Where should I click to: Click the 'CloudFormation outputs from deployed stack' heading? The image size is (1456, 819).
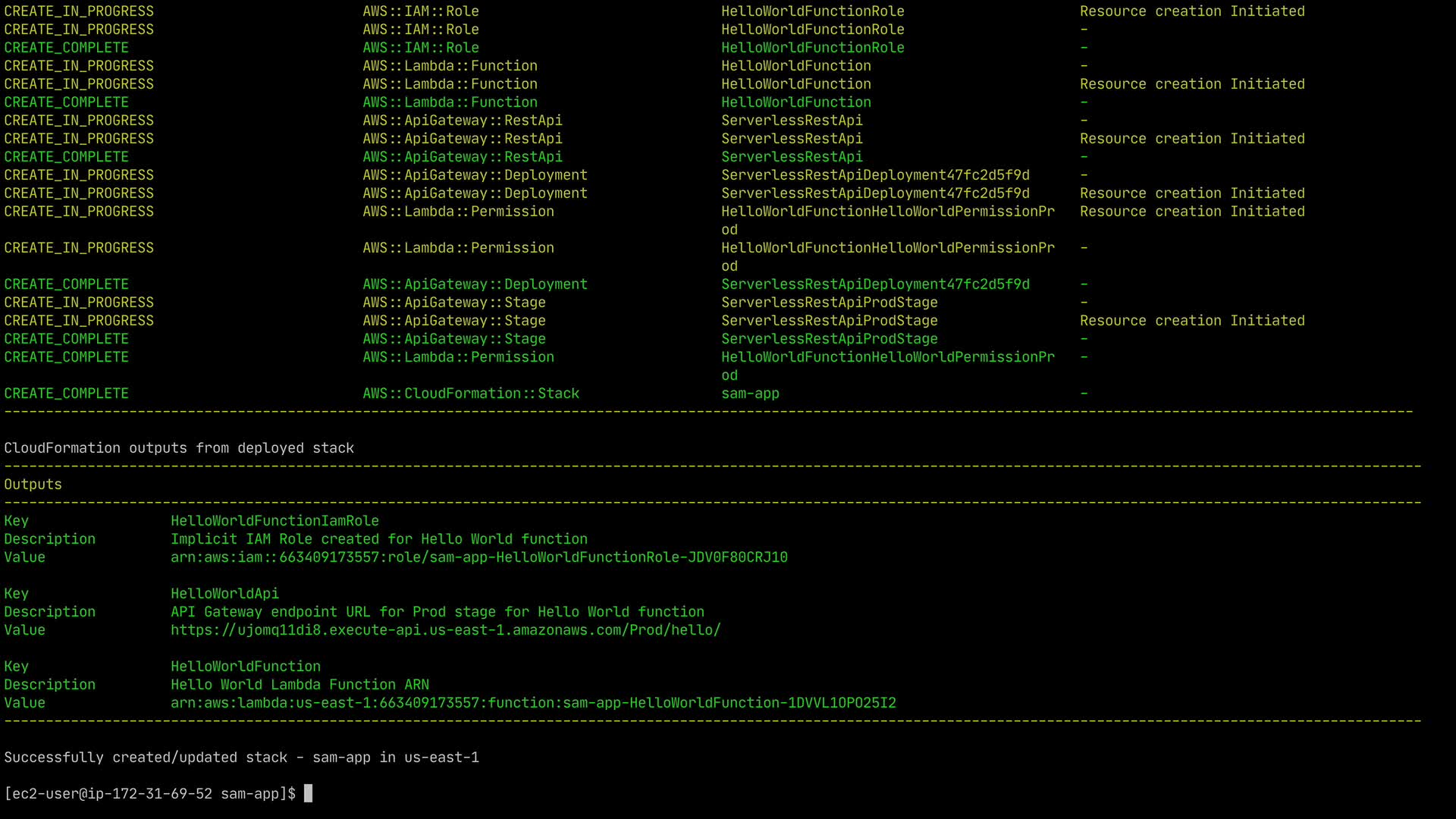pyautogui.click(x=179, y=448)
